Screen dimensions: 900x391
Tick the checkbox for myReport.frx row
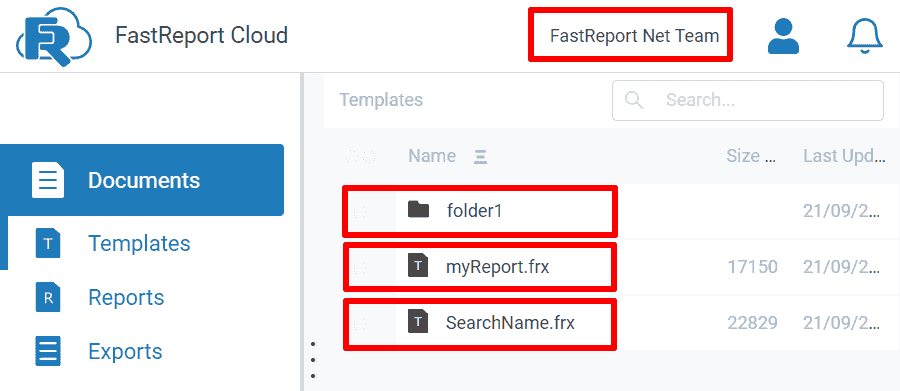coord(360,268)
